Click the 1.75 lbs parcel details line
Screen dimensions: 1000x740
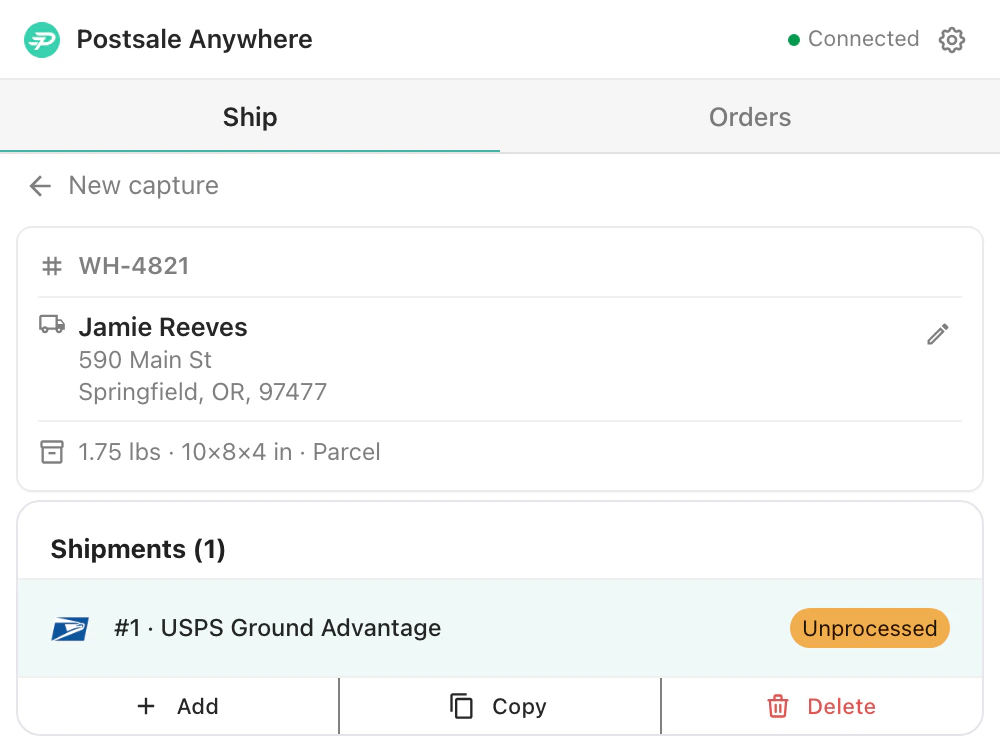(230, 452)
